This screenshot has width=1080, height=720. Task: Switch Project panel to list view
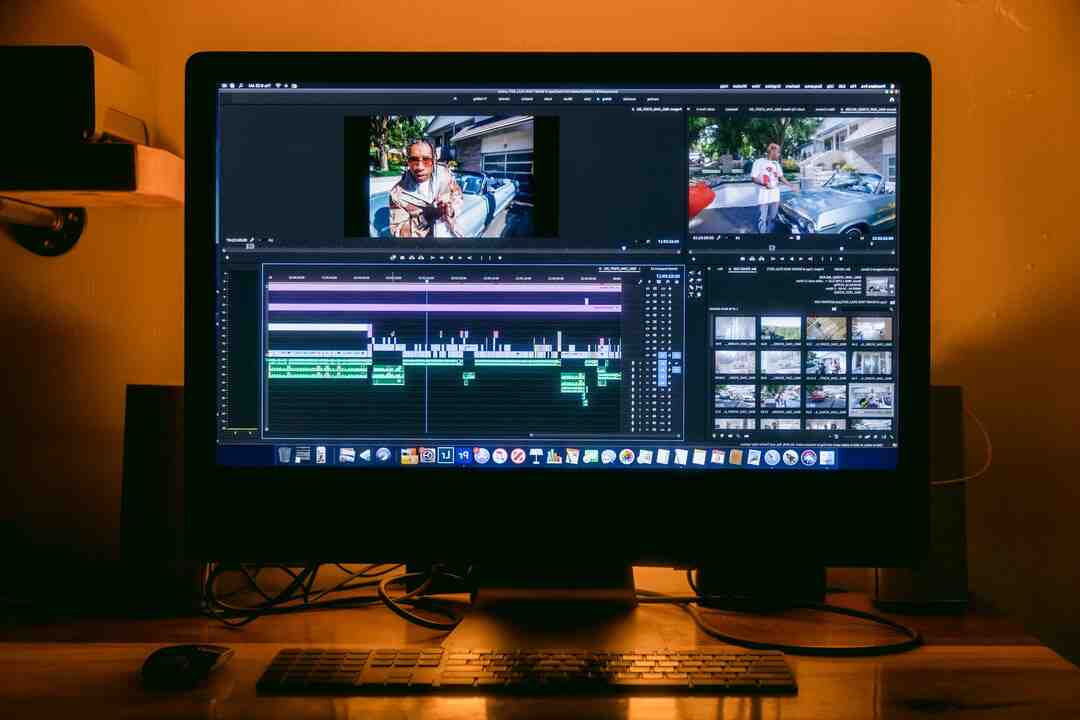(x=884, y=436)
